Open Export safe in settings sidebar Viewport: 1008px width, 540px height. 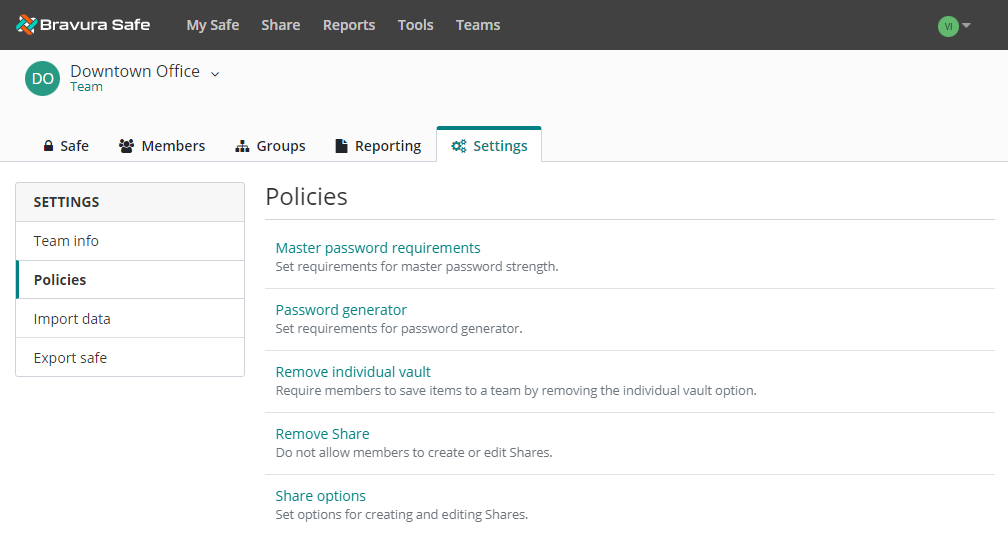[x=130, y=357]
